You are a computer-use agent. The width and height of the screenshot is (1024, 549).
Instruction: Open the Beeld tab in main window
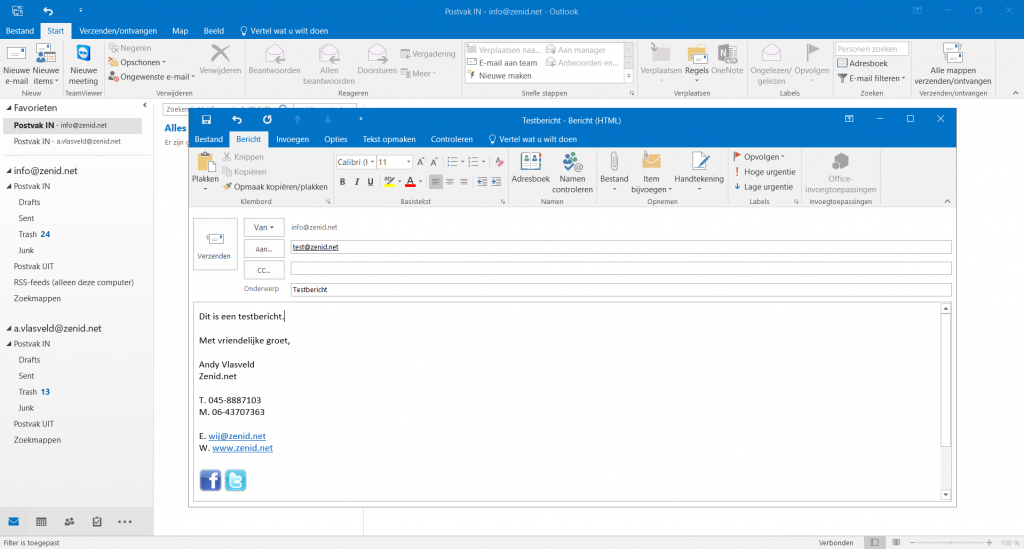[x=214, y=31]
